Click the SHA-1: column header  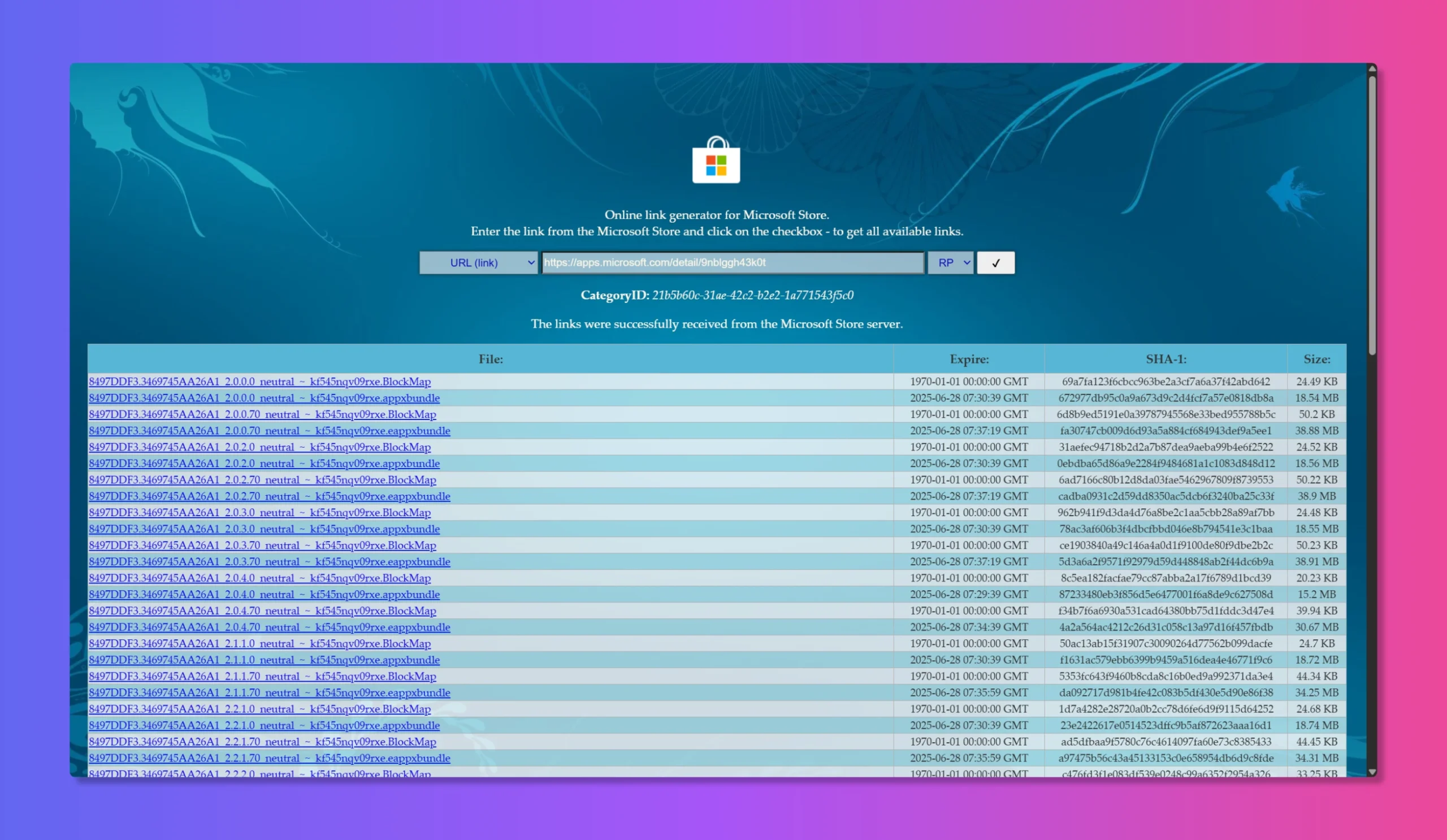tap(1166, 359)
